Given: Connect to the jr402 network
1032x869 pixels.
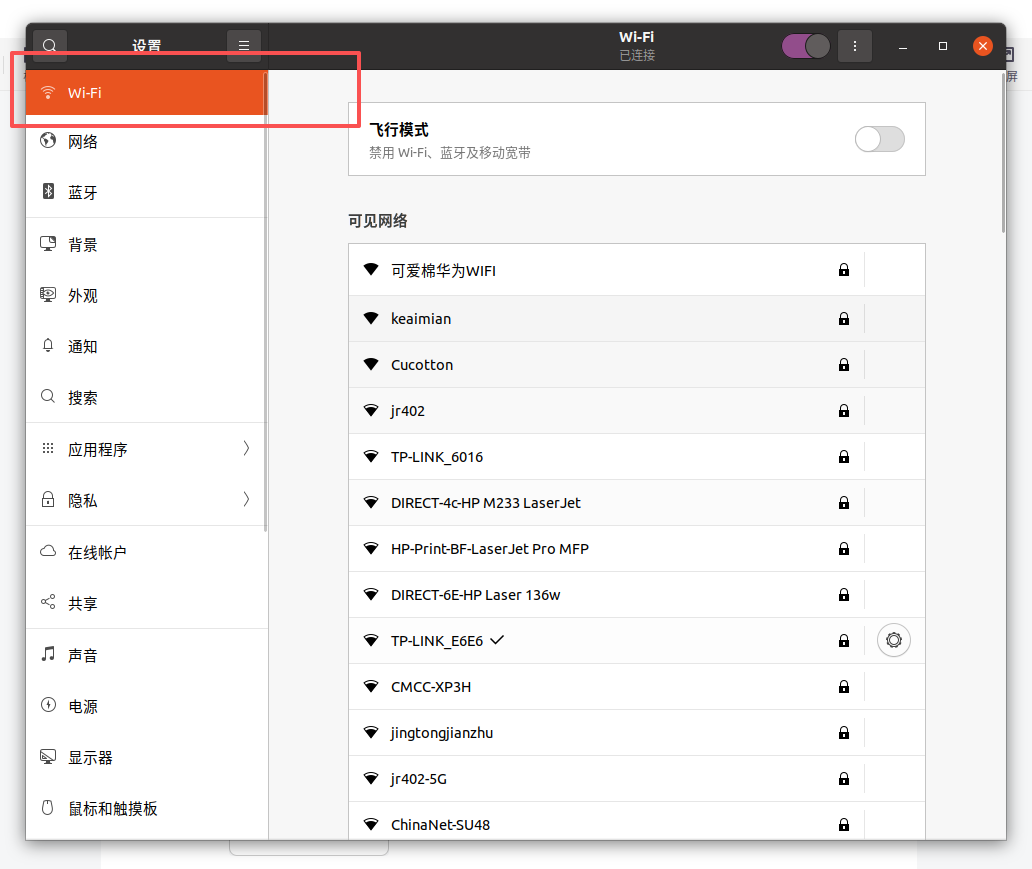Looking at the screenshot, I should pos(636,411).
